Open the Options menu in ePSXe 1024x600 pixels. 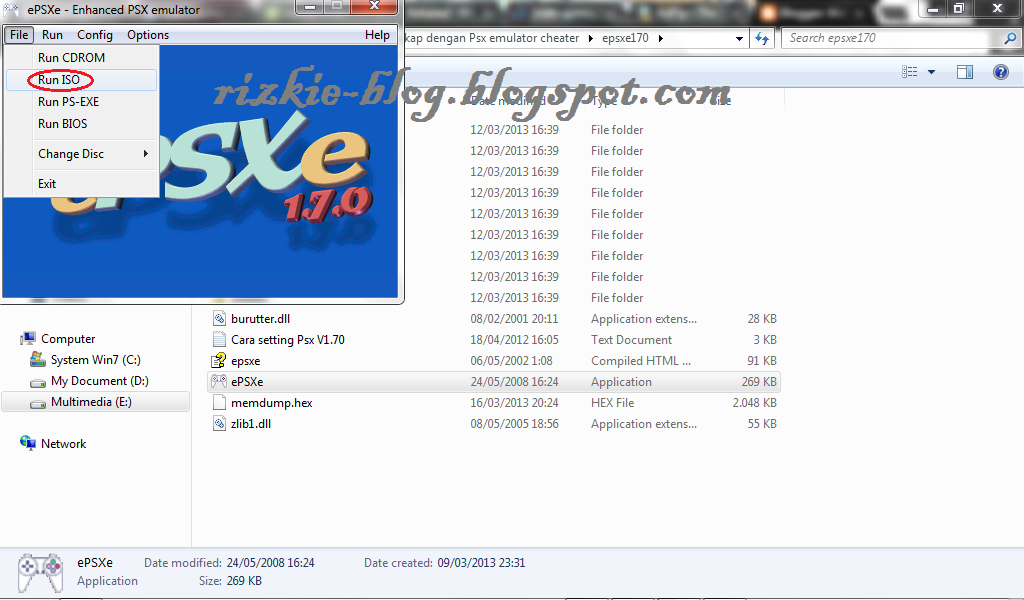click(x=148, y=35)
